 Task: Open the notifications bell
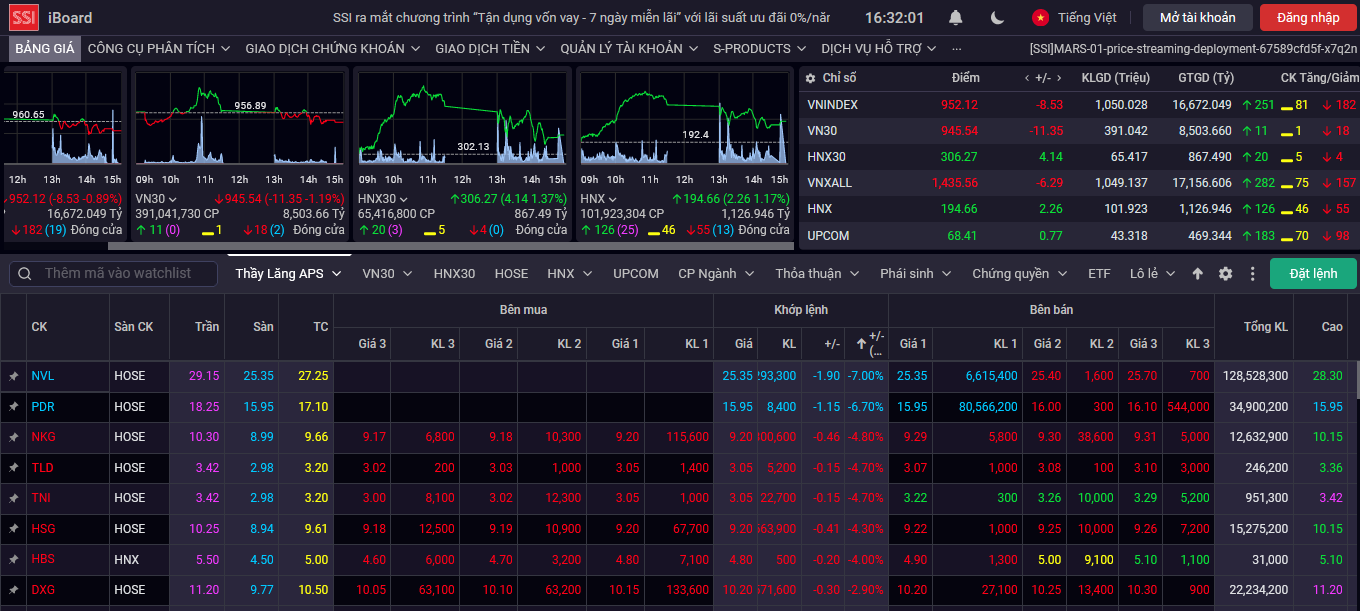click(956, 18)
